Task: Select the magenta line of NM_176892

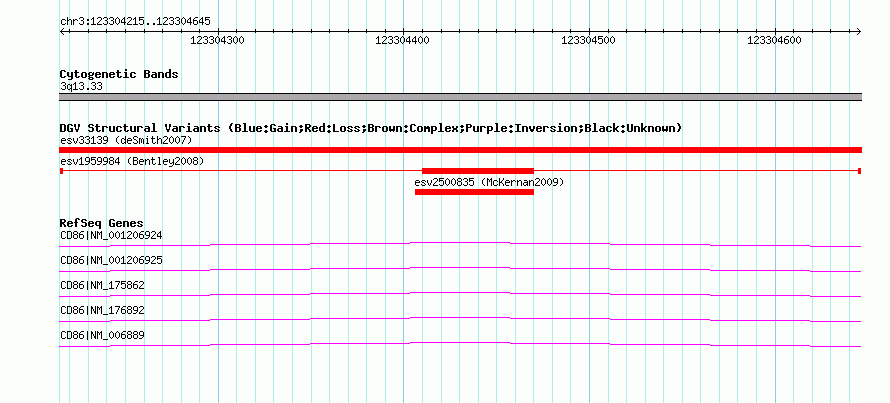Action: point(460,320)
